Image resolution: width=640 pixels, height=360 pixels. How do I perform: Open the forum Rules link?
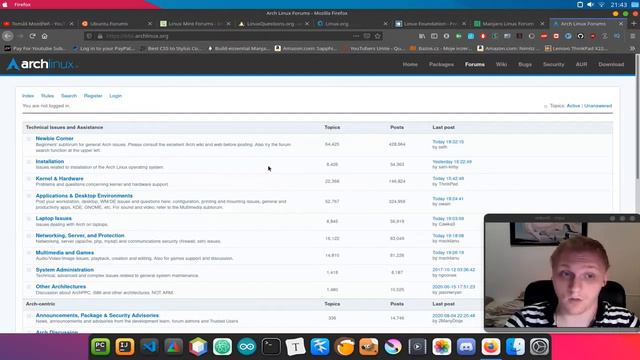(x=47, y=96)
